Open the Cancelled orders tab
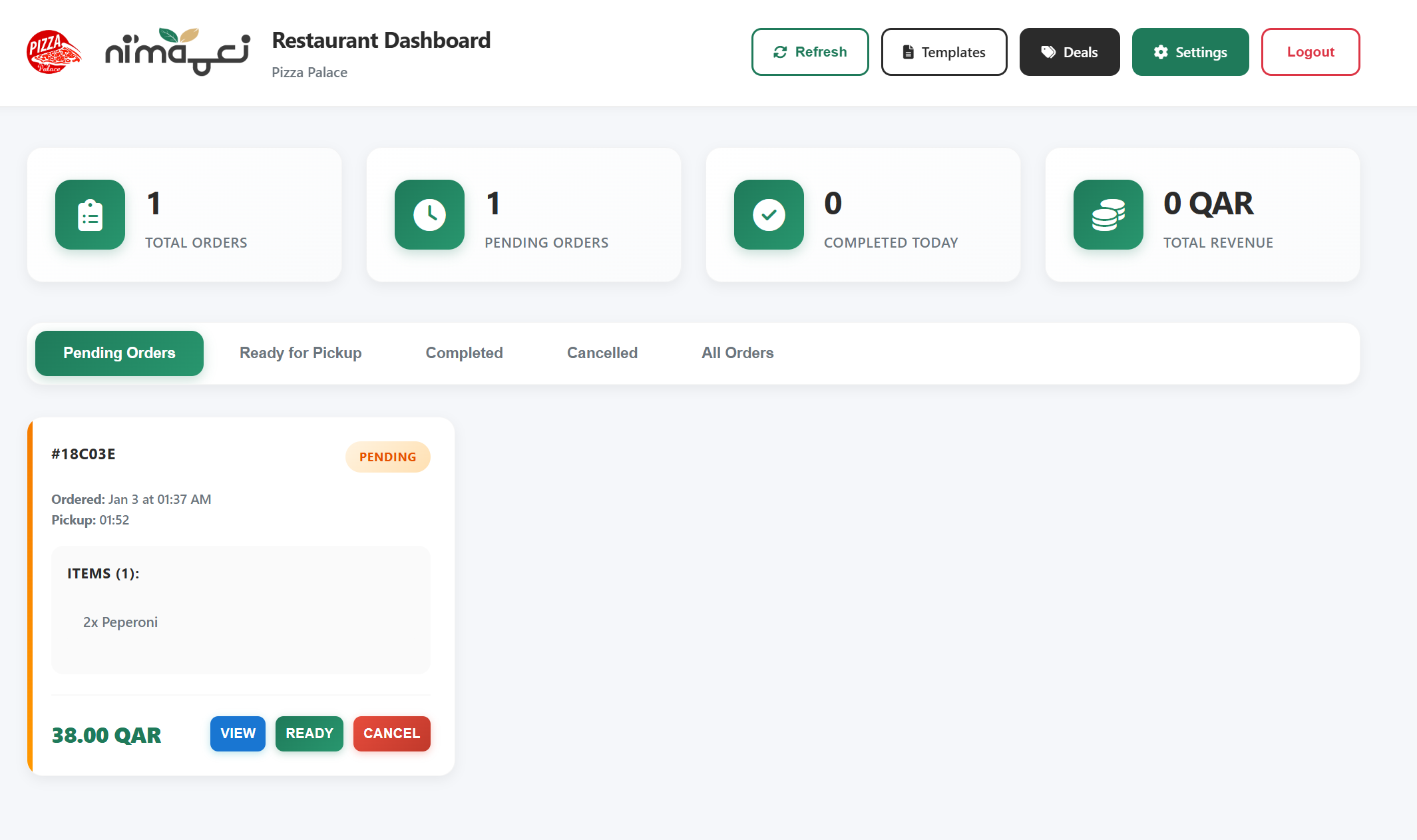 pos(602,353)
